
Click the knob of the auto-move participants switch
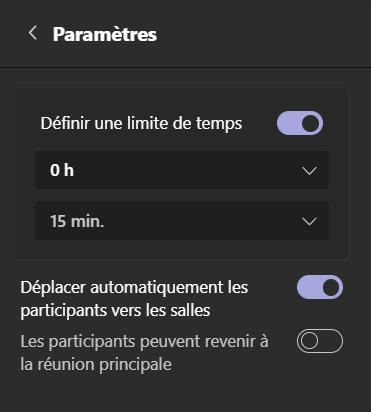[331, 287]
